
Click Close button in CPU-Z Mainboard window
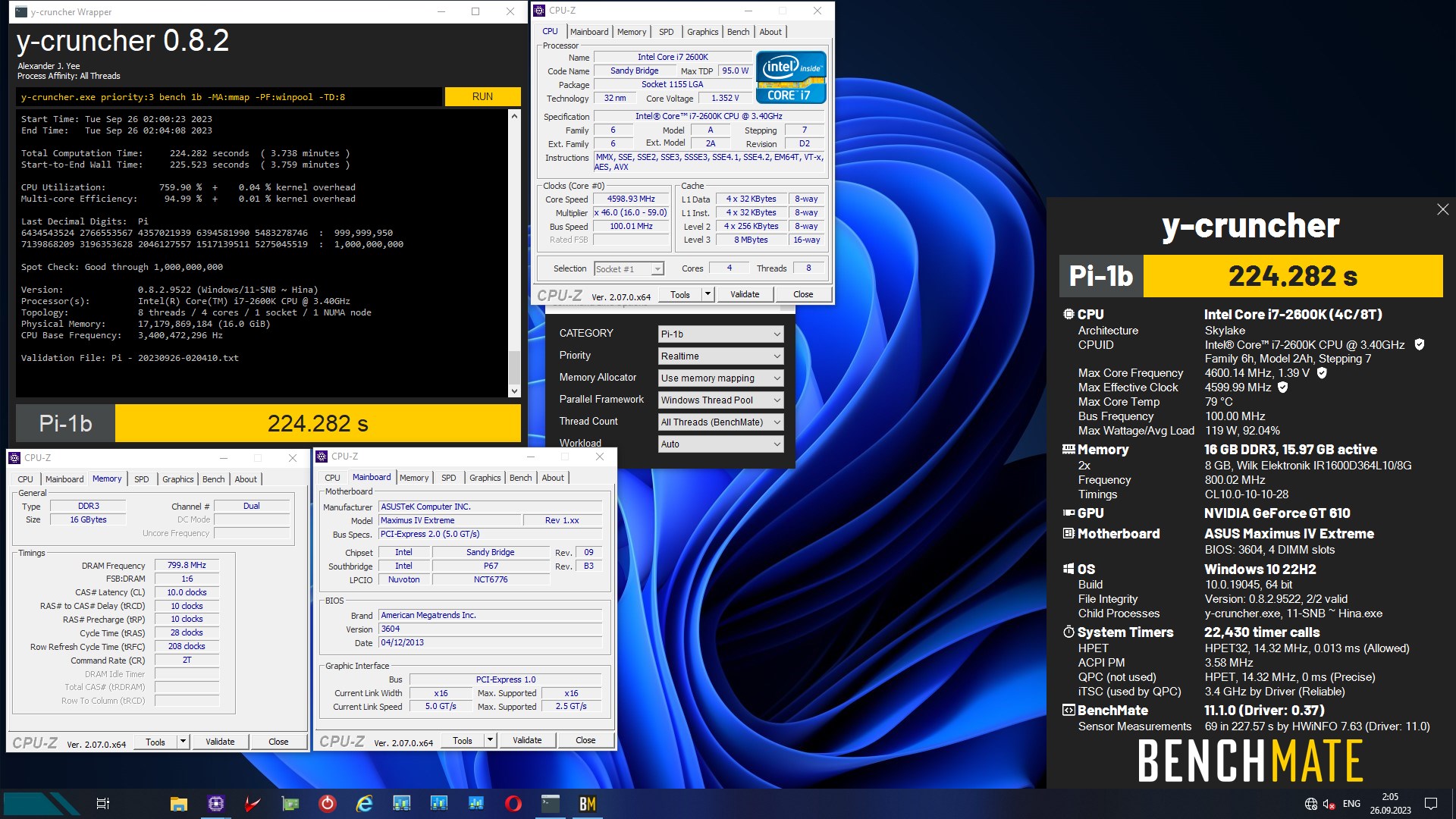pyautogui.click(x=585, y=740)
